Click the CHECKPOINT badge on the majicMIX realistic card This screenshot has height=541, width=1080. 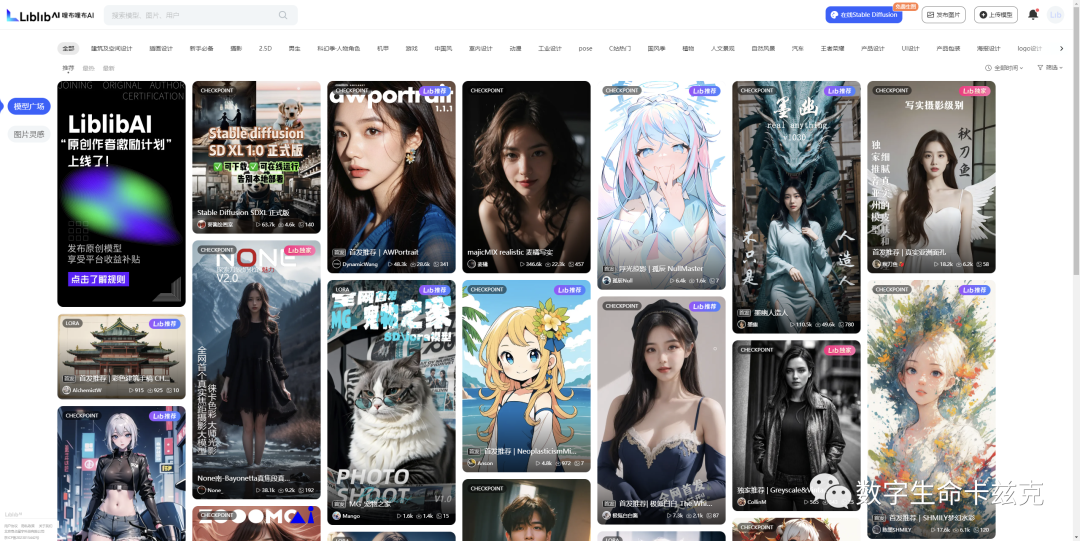[x=485, y=90]
